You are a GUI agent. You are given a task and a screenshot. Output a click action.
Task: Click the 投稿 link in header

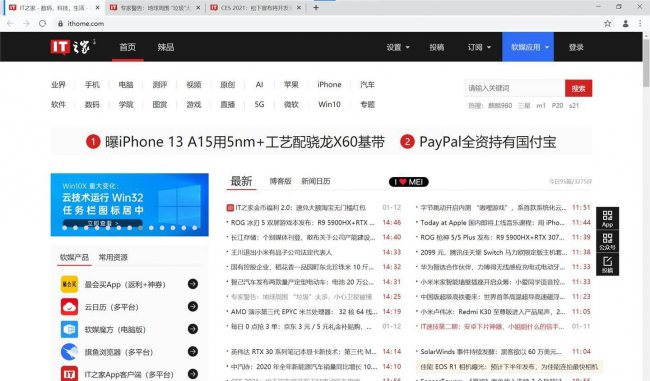437,47
